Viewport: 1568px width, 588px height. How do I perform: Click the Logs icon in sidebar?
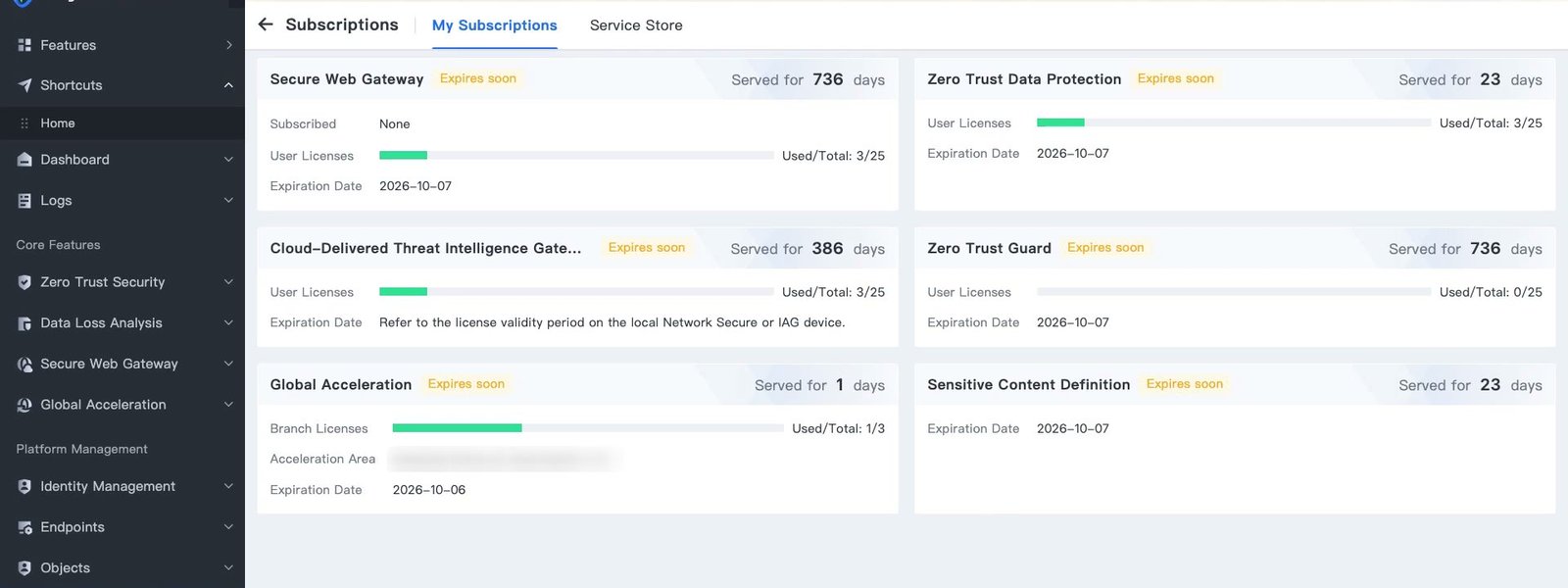24,200
